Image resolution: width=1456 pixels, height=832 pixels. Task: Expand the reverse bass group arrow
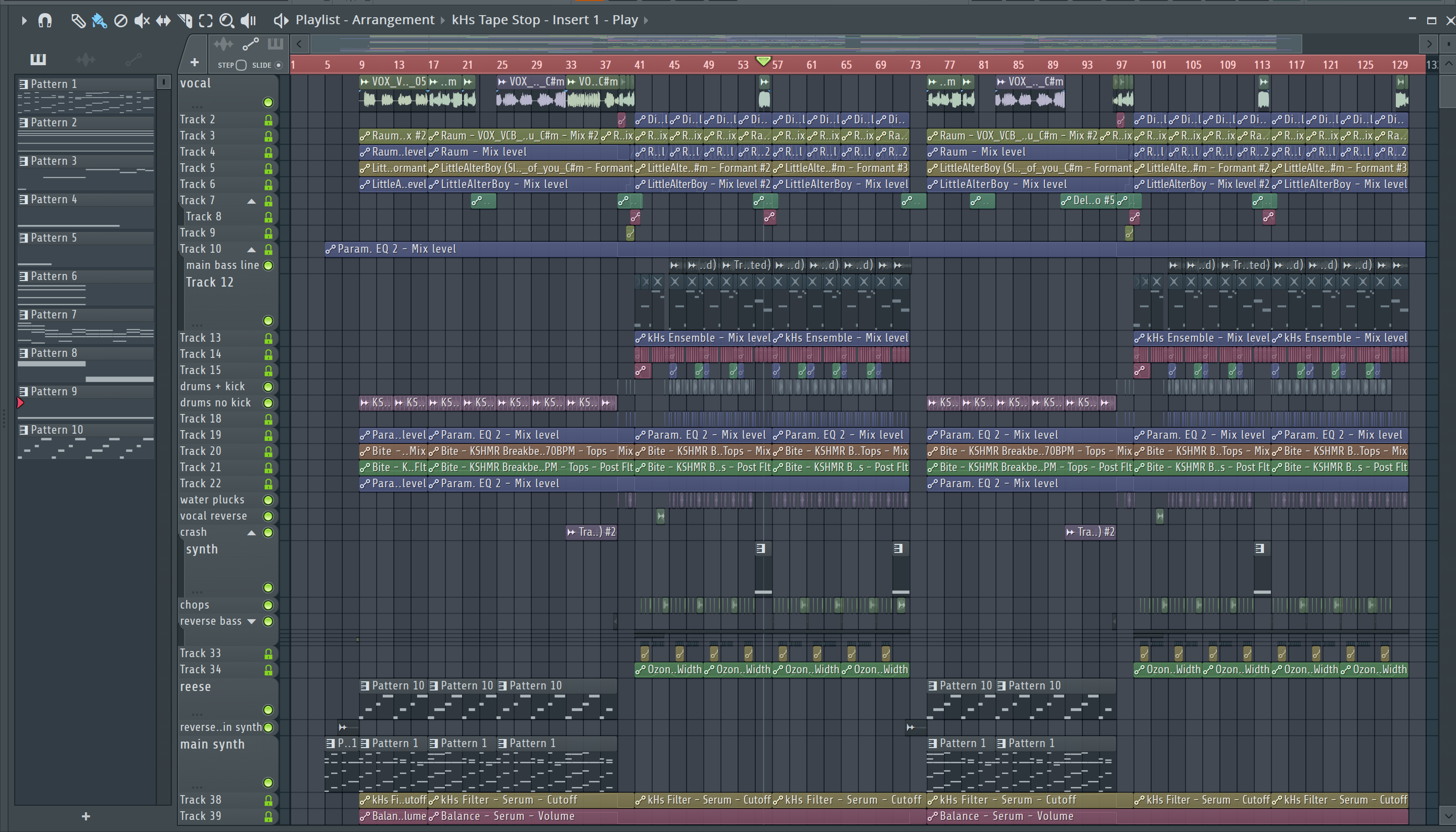(251, 621)
